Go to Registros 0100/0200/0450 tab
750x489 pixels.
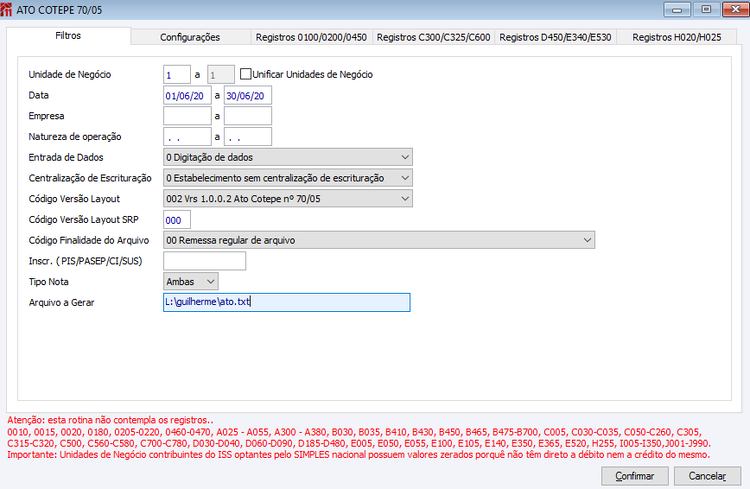pos(311,37)
